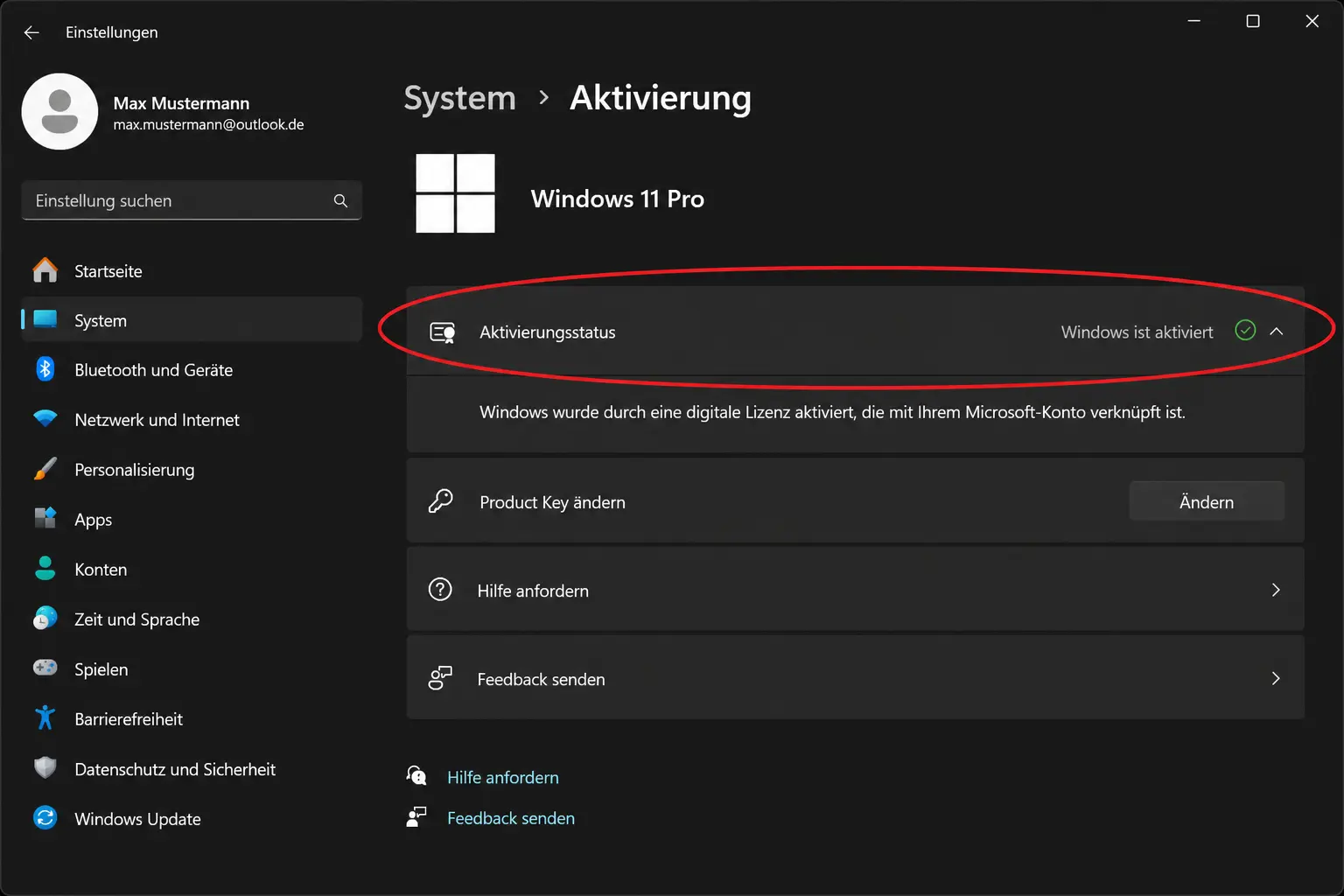
Task: Click the Windows logo tile
Action: [x=455, y=193]
